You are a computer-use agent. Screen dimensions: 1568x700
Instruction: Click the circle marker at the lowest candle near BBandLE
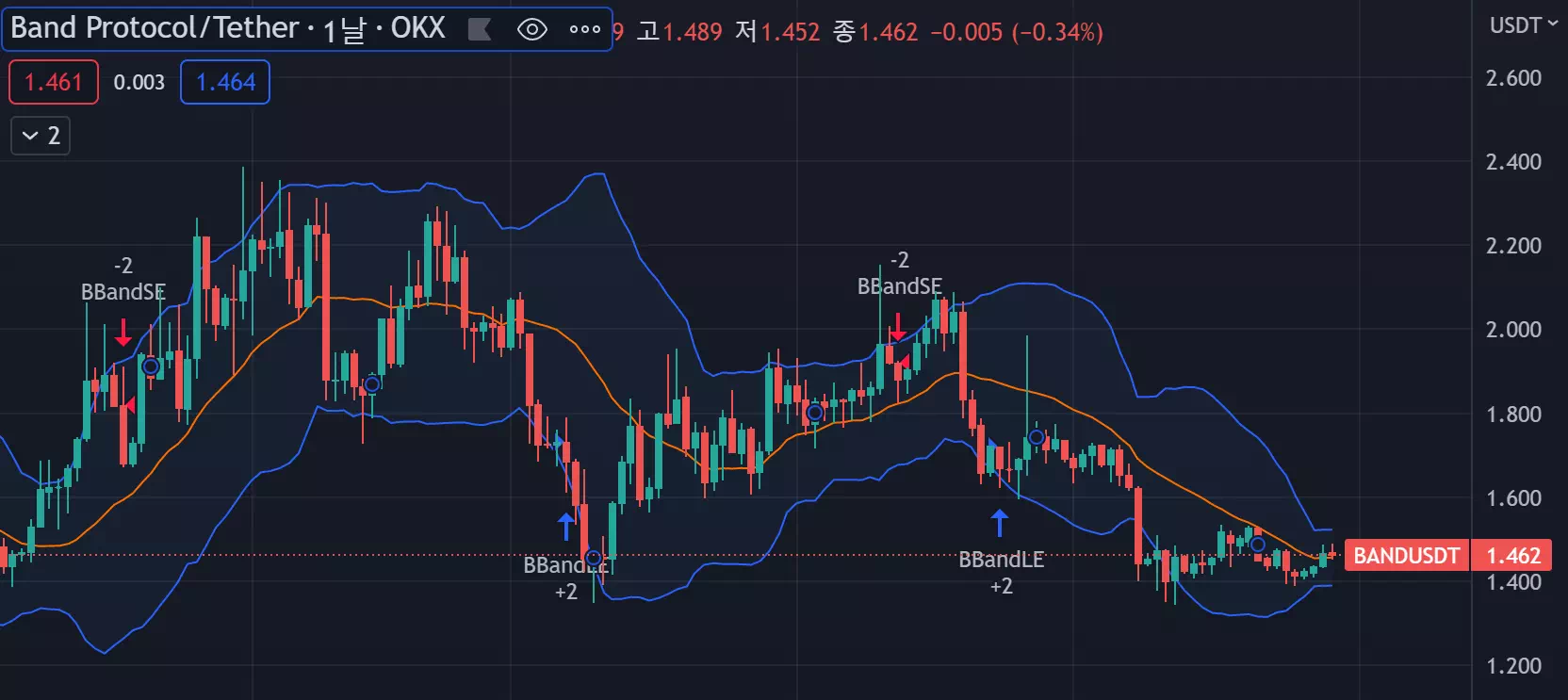(x=593, y=558)
